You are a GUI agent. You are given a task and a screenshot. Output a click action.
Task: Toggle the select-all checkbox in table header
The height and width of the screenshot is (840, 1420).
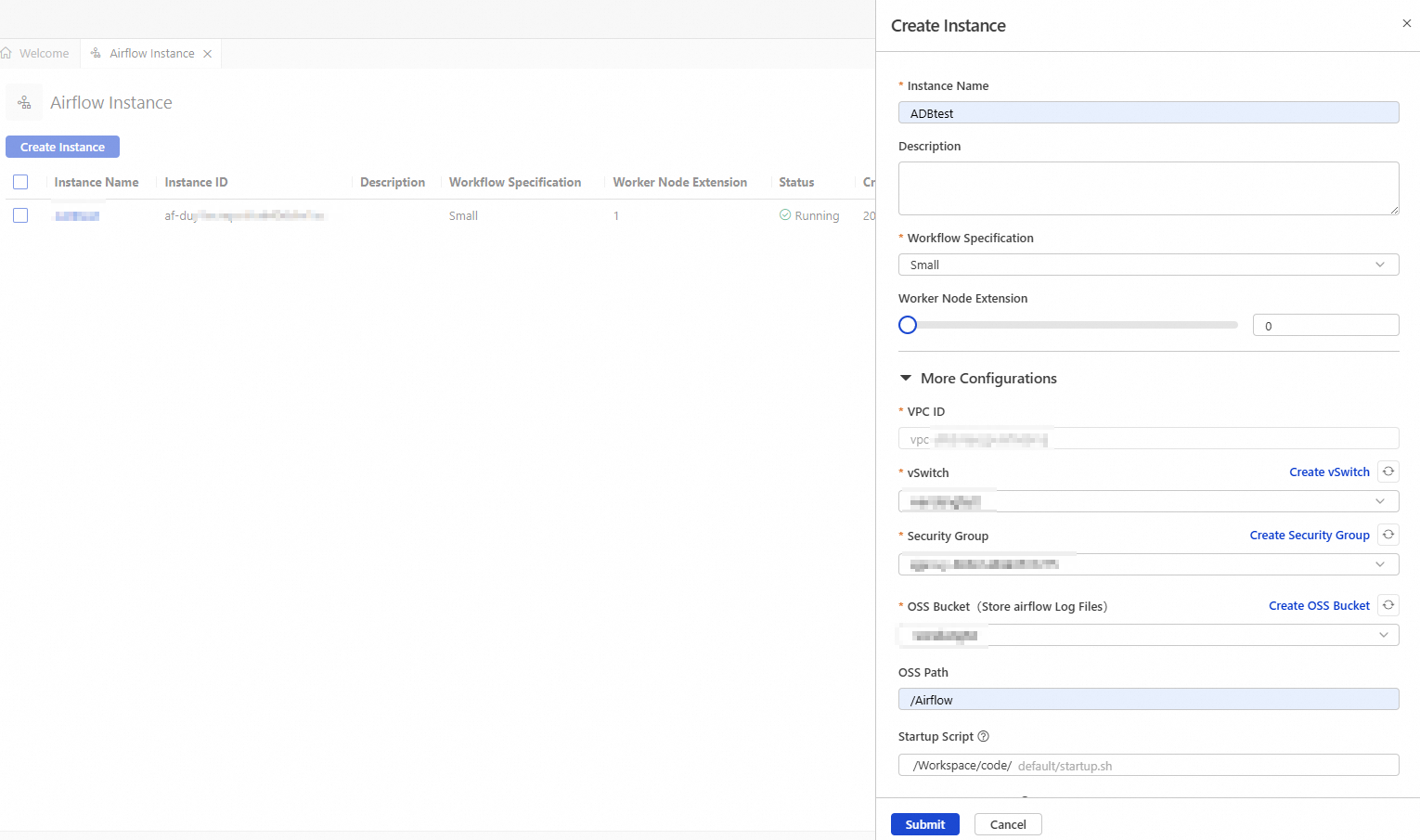tap(20, 182)
